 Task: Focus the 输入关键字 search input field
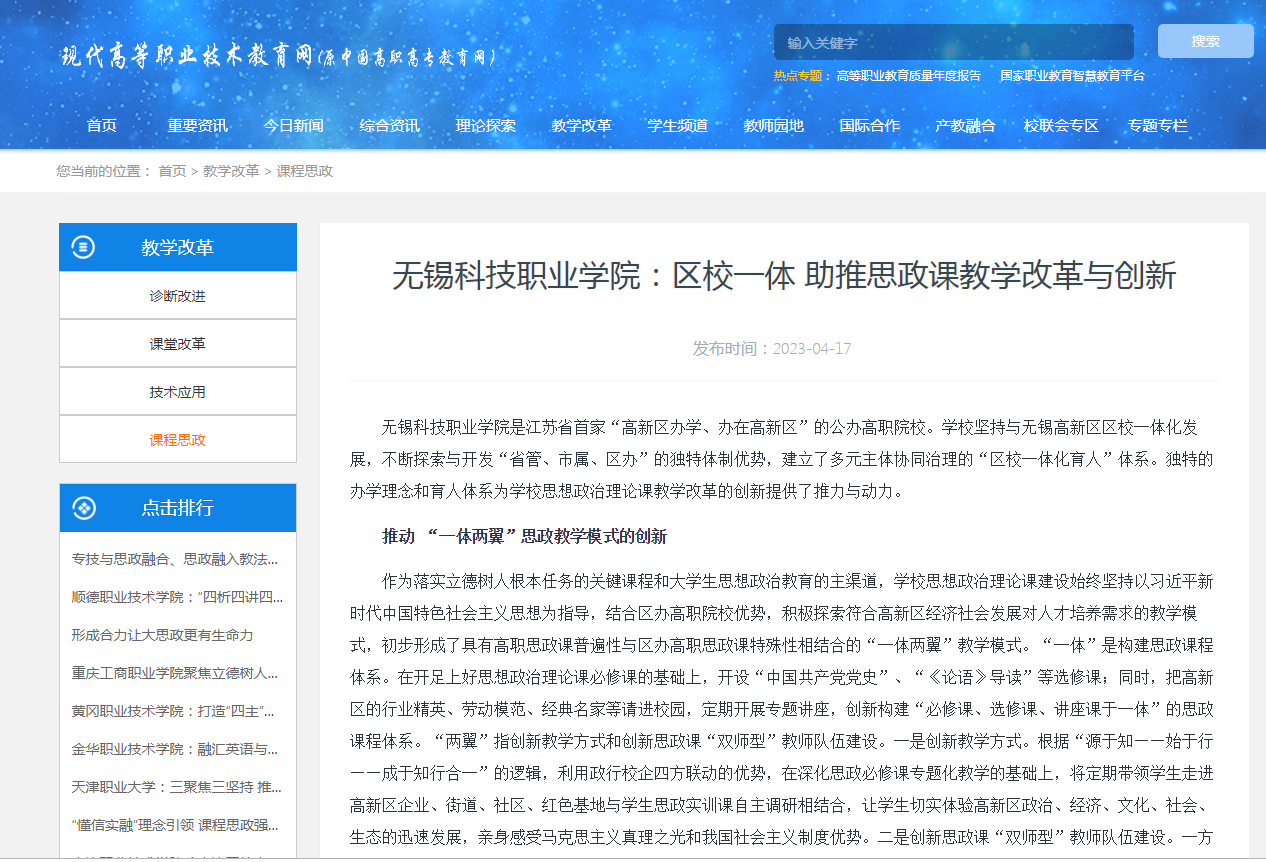953,42
